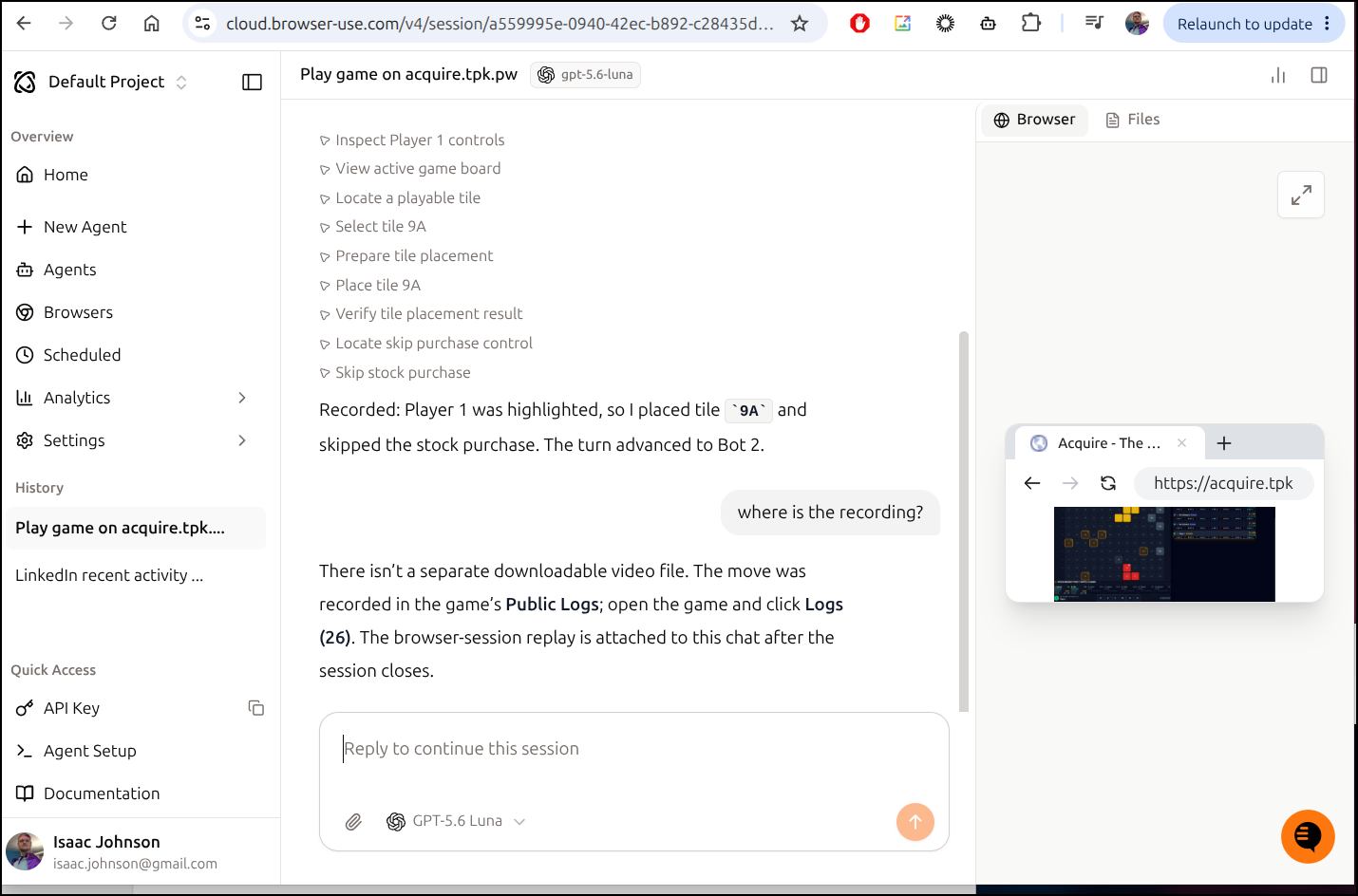Expand the Prepare tile placement step

[x=406, y=256]
